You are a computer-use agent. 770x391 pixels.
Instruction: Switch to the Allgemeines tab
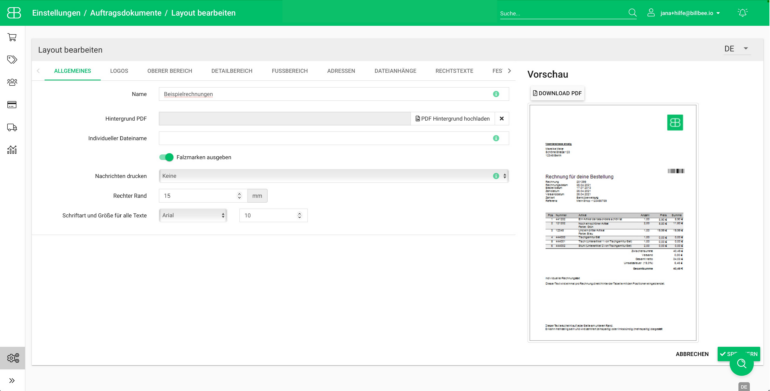point(73,71)
